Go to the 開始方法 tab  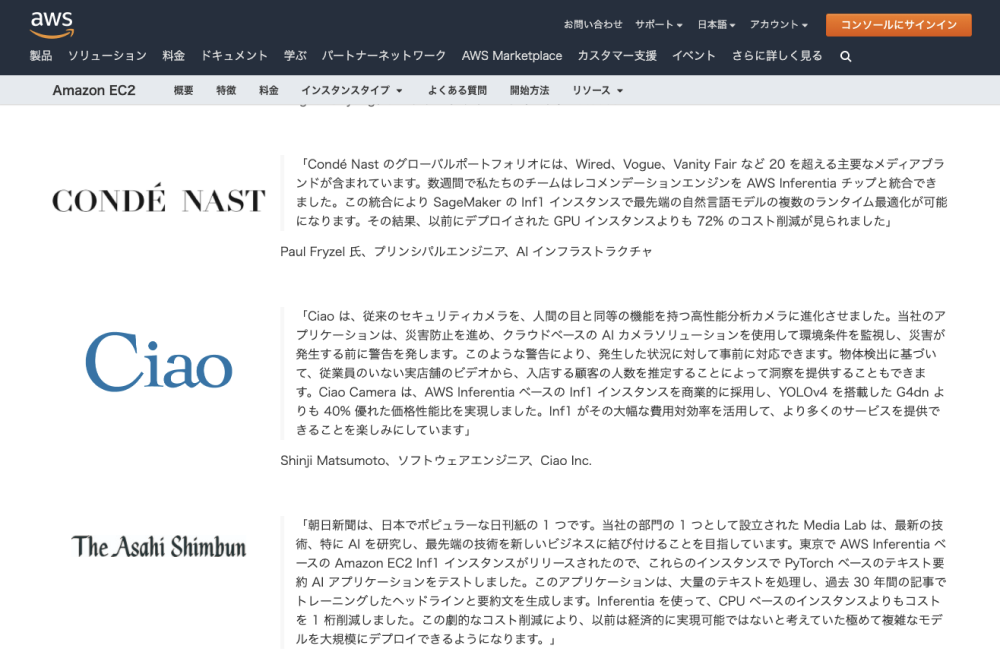click(530, 91)
